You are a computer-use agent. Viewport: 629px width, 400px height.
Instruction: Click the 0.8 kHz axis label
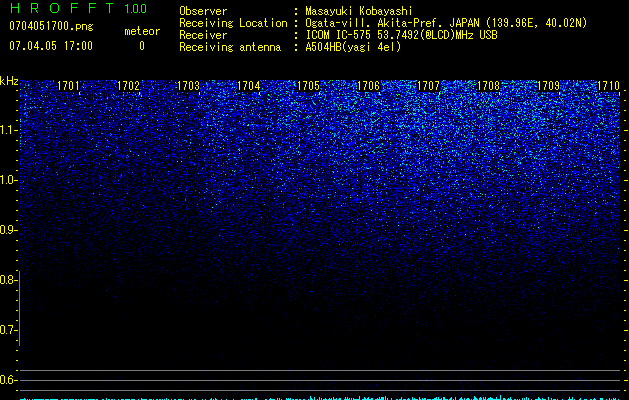coord(8,280)
